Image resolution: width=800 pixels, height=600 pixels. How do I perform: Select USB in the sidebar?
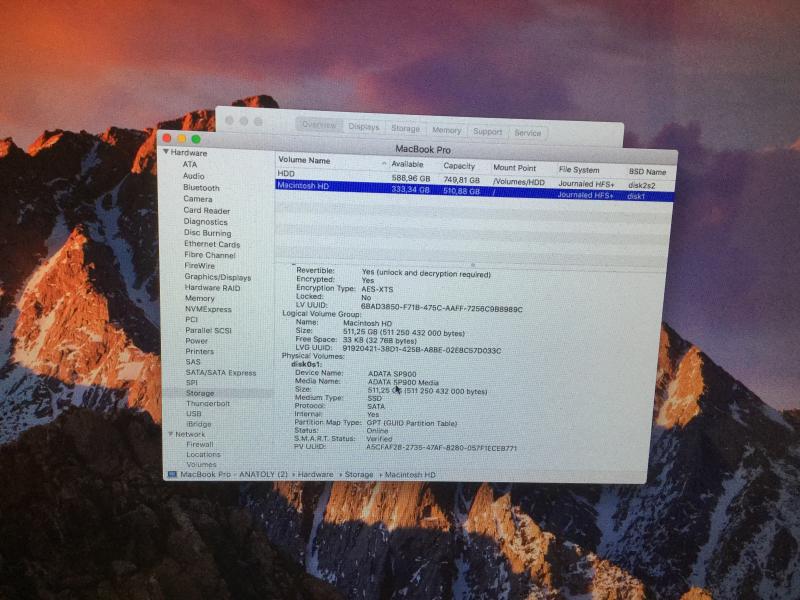tap(194, 414)
